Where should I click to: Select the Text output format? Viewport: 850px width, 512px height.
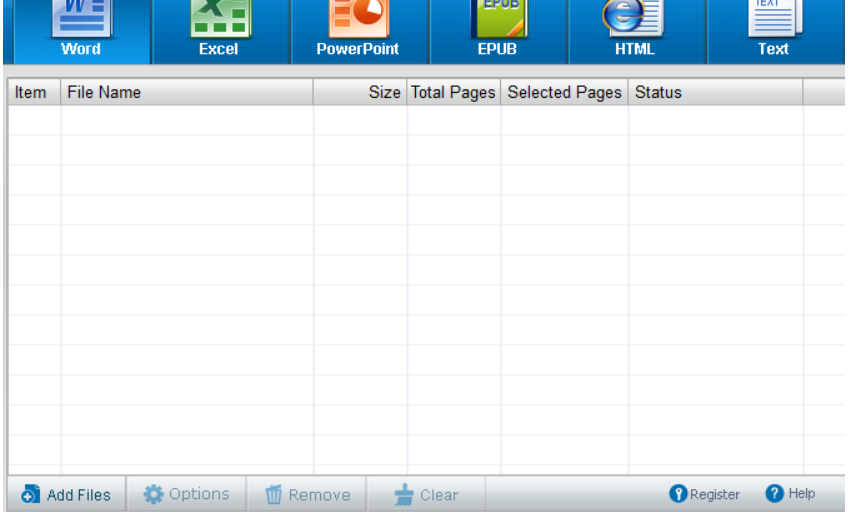(x=774, y=30)
